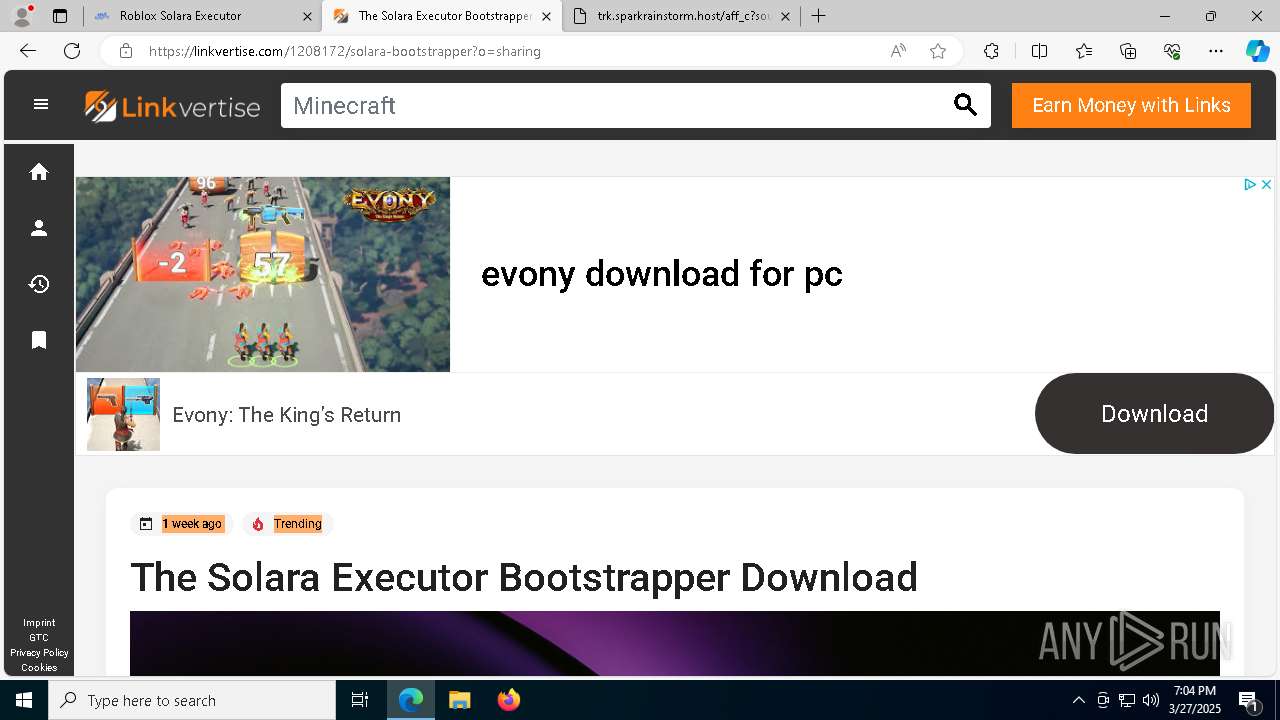Open Tab actions menu icon
Screen dimensions: 1280x720
(60, 16)
